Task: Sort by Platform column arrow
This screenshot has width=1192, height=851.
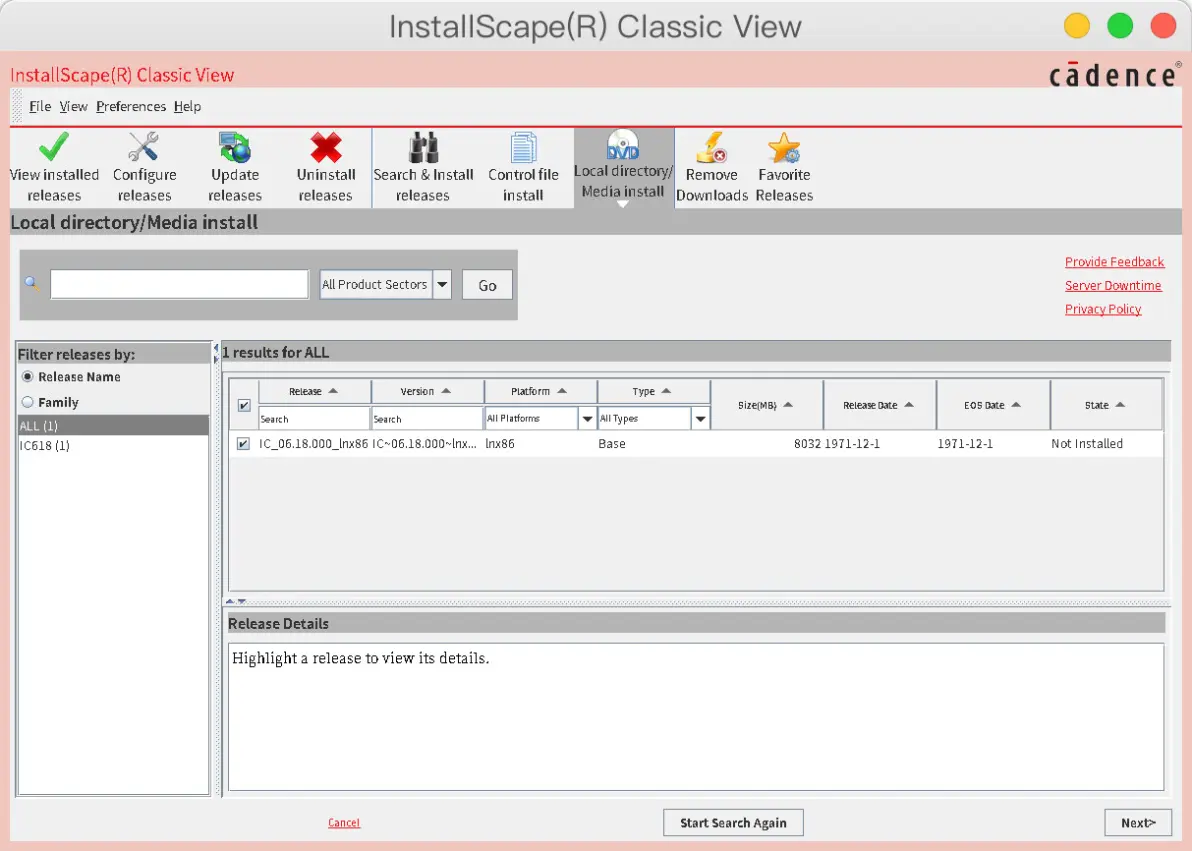Action: (x=562, y=391)
